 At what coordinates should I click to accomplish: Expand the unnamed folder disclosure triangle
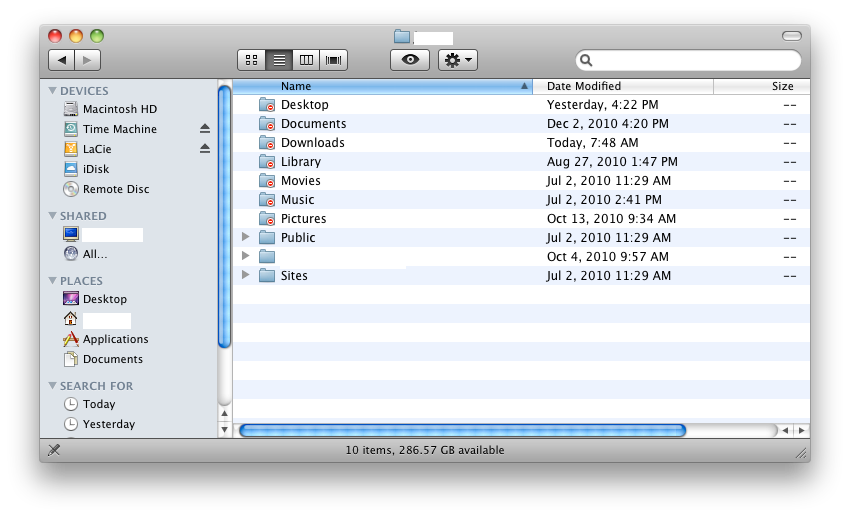(246, 256)
